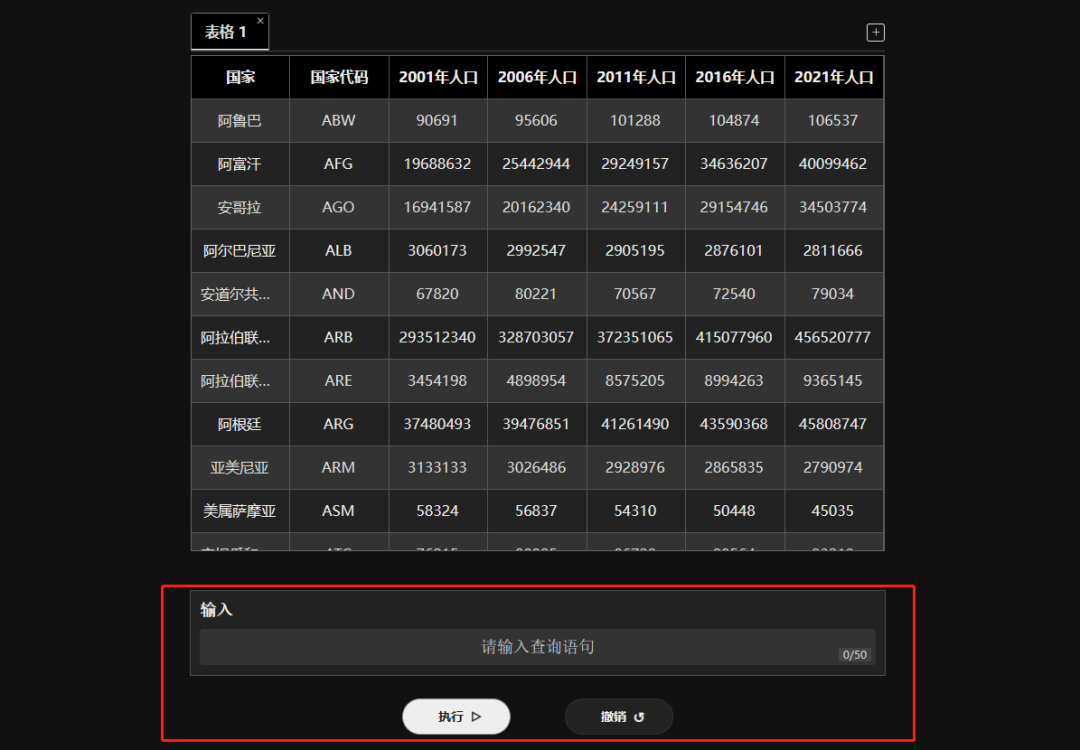Select the 2016年人口 column header

735,77
